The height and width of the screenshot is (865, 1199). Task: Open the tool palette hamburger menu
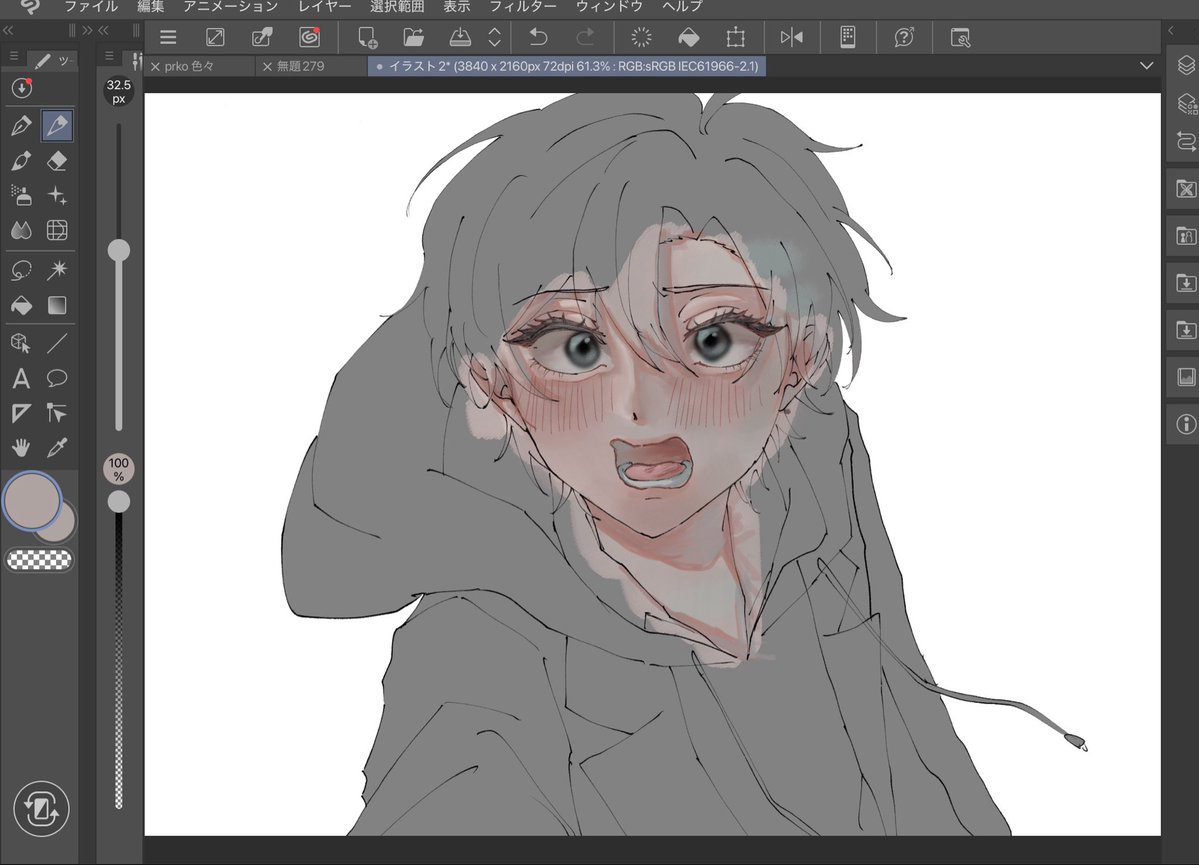pos(13,57)
